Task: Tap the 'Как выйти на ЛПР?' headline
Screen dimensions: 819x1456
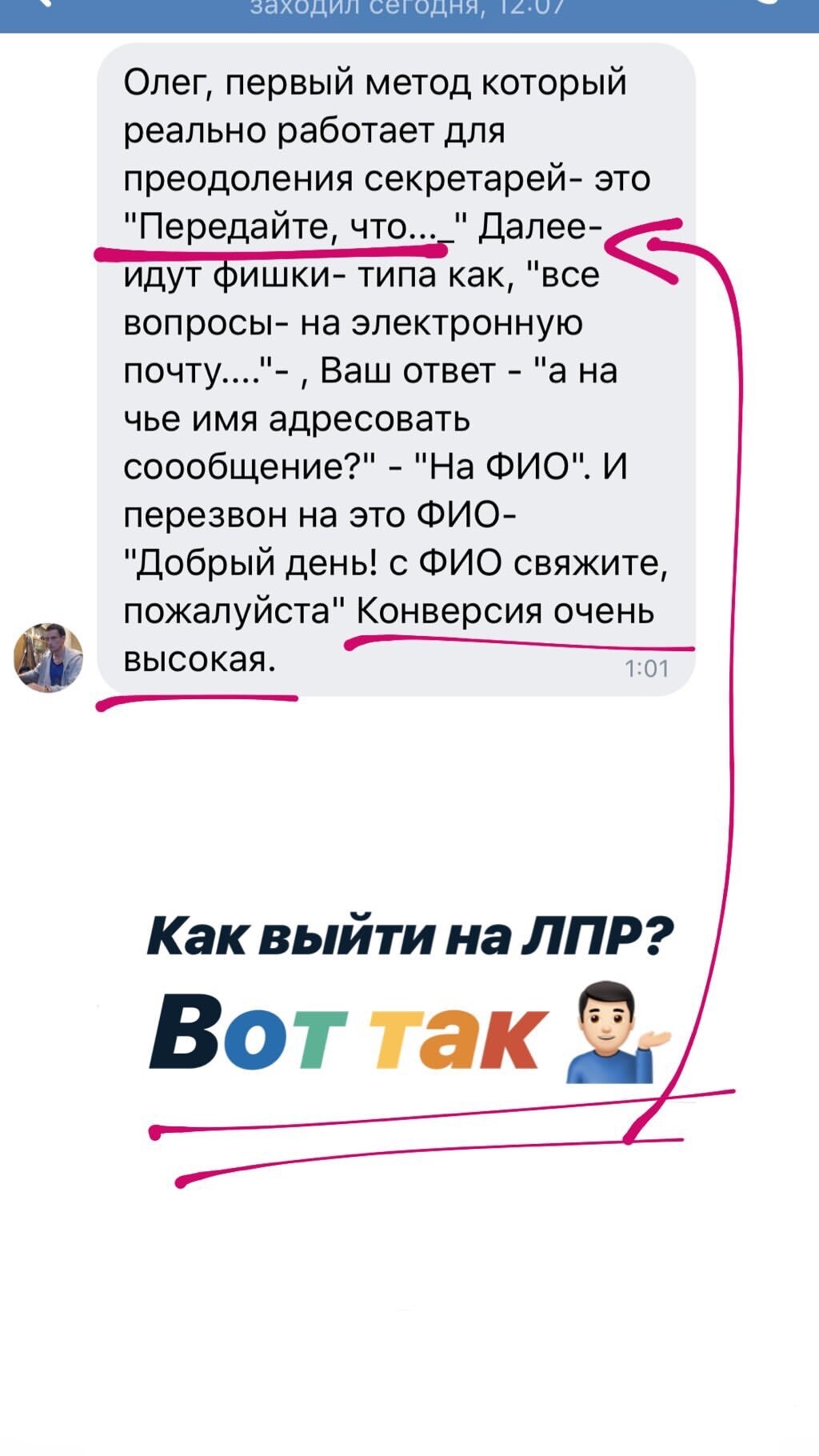Action: click(409, 936)
